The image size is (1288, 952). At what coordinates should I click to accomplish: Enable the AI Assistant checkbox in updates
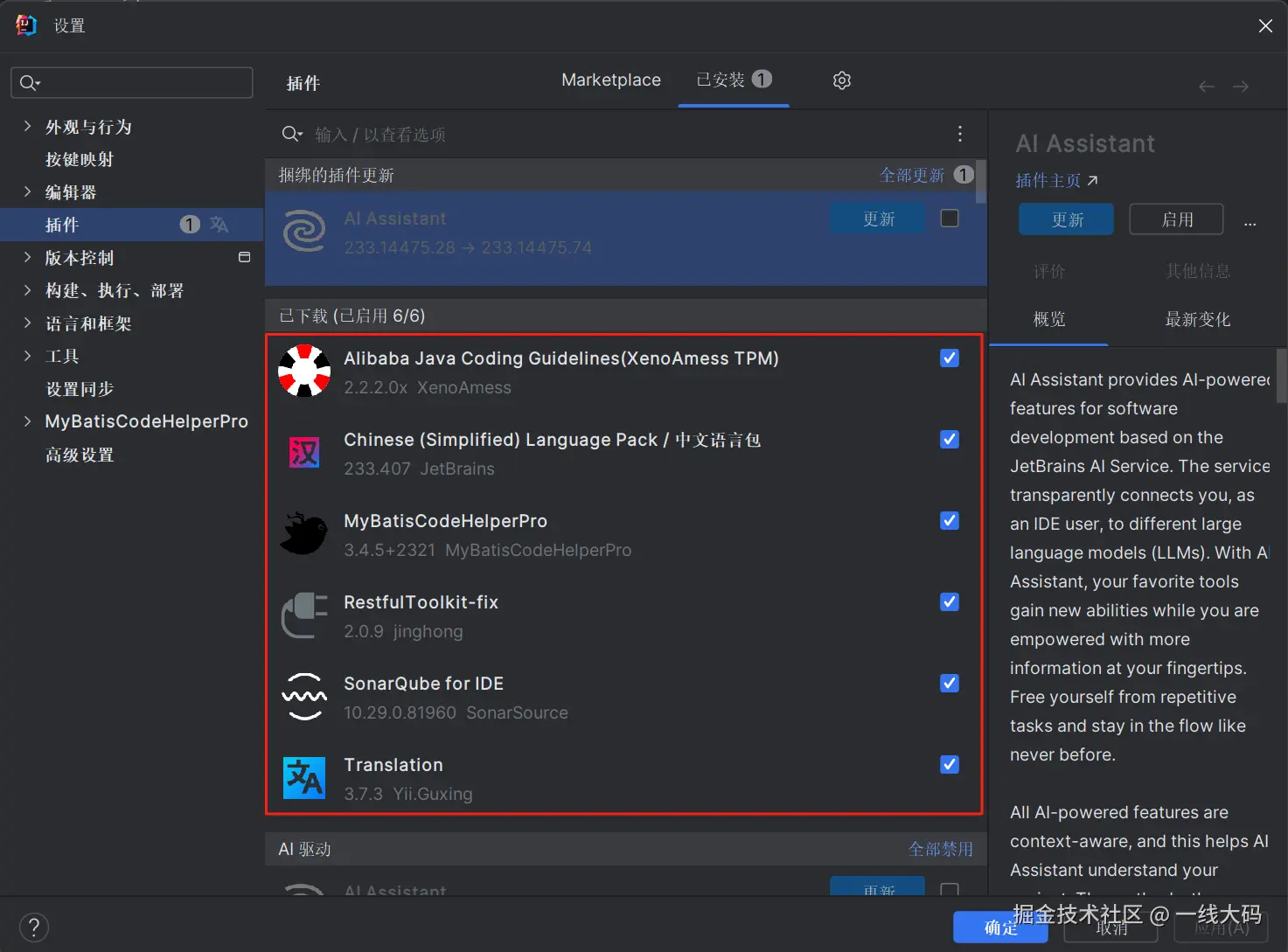coord(950,219)
